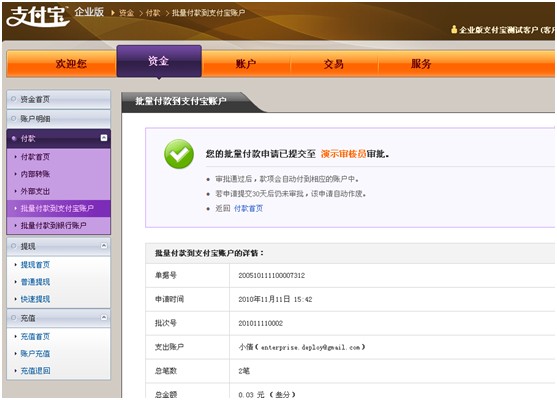This screenshot has height=400, width=557.
Task: Click 批量付款到支付宝账户 in the breadcrumb
Action: pyautogui.click(x=209, y=13)
